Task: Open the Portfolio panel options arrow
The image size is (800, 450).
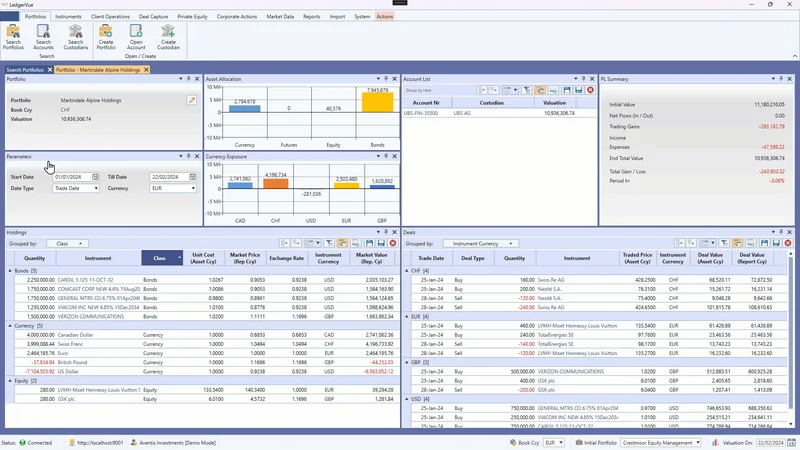Action: pyautogui.click(x=181, y=79)
